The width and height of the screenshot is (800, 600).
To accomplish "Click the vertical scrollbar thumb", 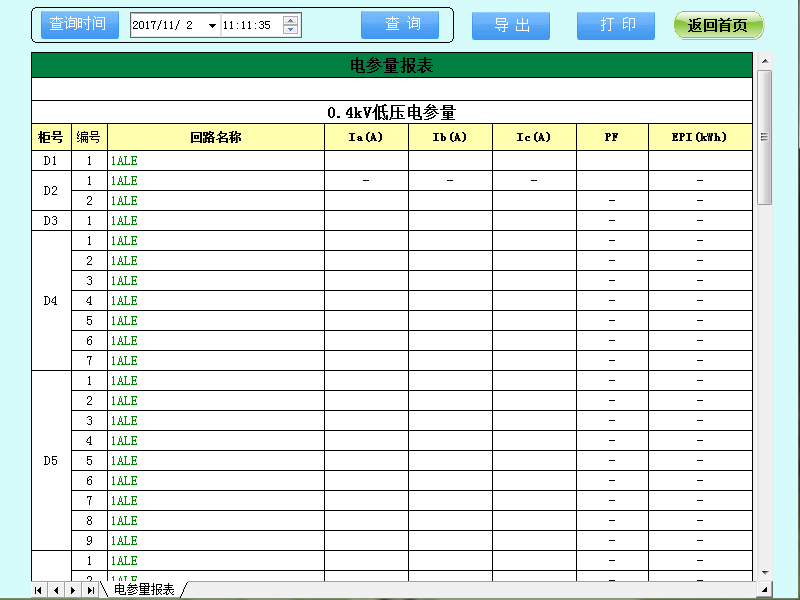I will coord(764,138).
